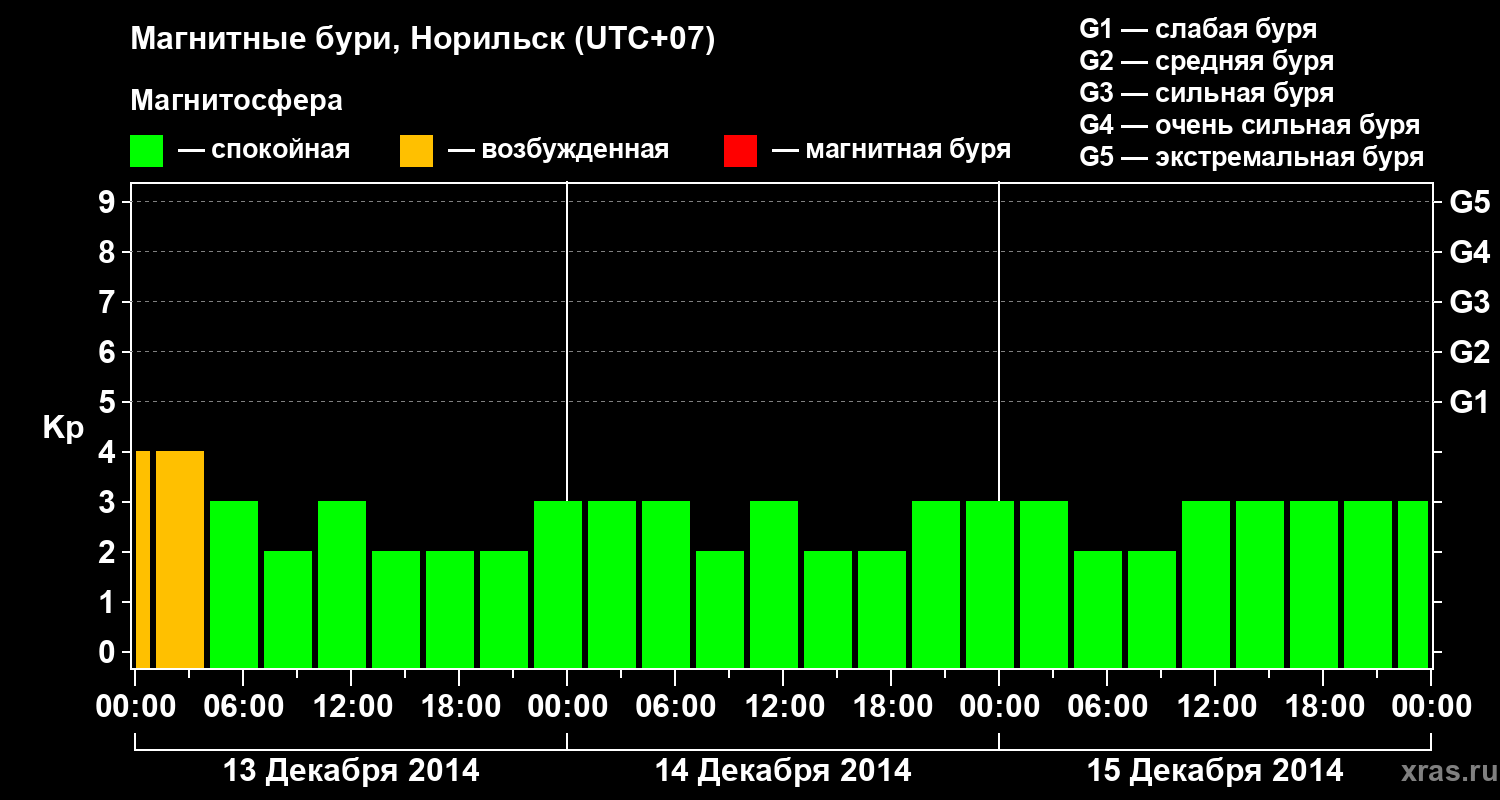
Task: Click the green Kp 3 bar at 12:00, 13 December
Action: 342,584
